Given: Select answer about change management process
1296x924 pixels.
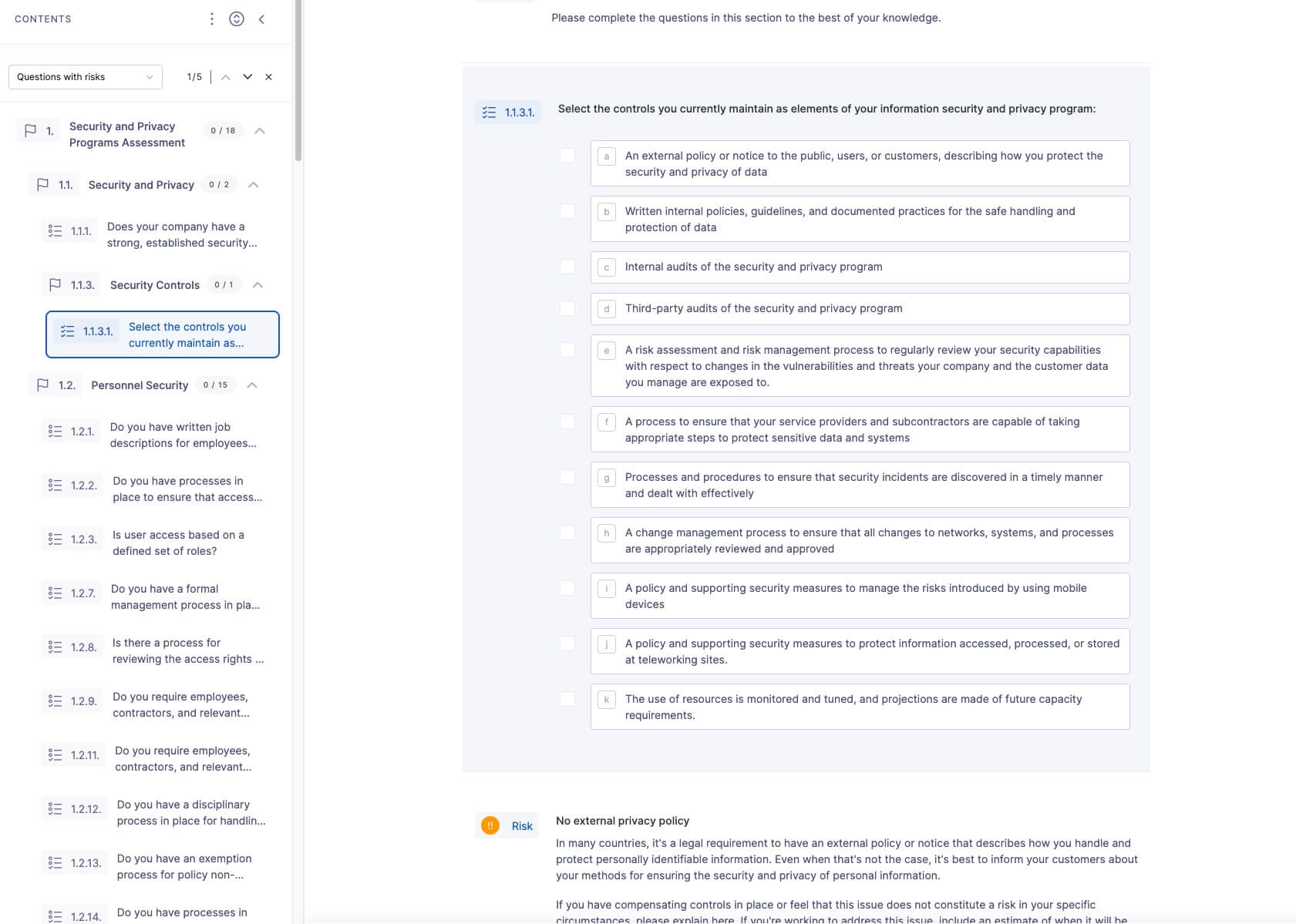Looking at the screenshot, I should [x=860, y=540].
